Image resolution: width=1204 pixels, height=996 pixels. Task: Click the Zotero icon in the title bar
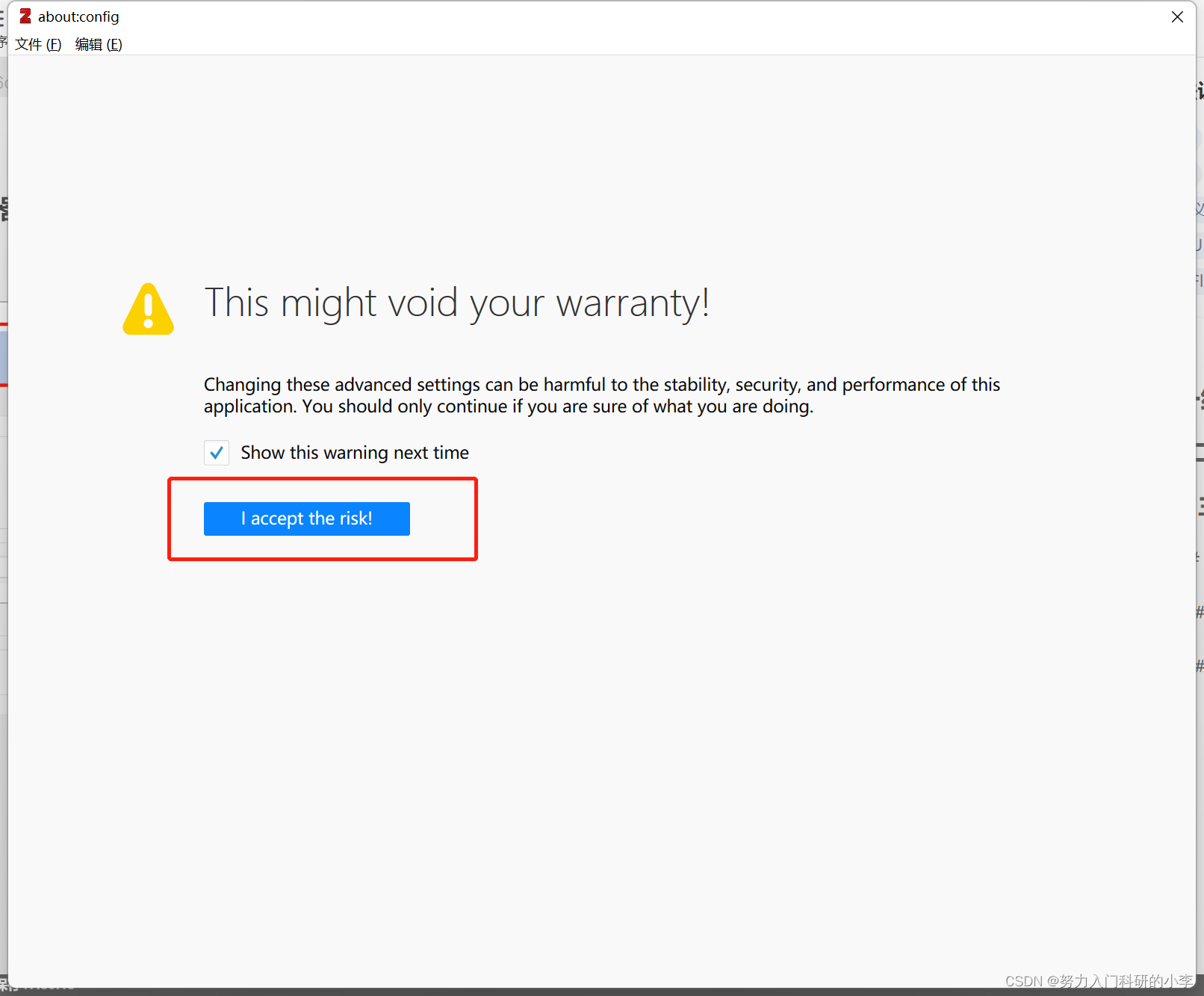(x=25, y=16)
